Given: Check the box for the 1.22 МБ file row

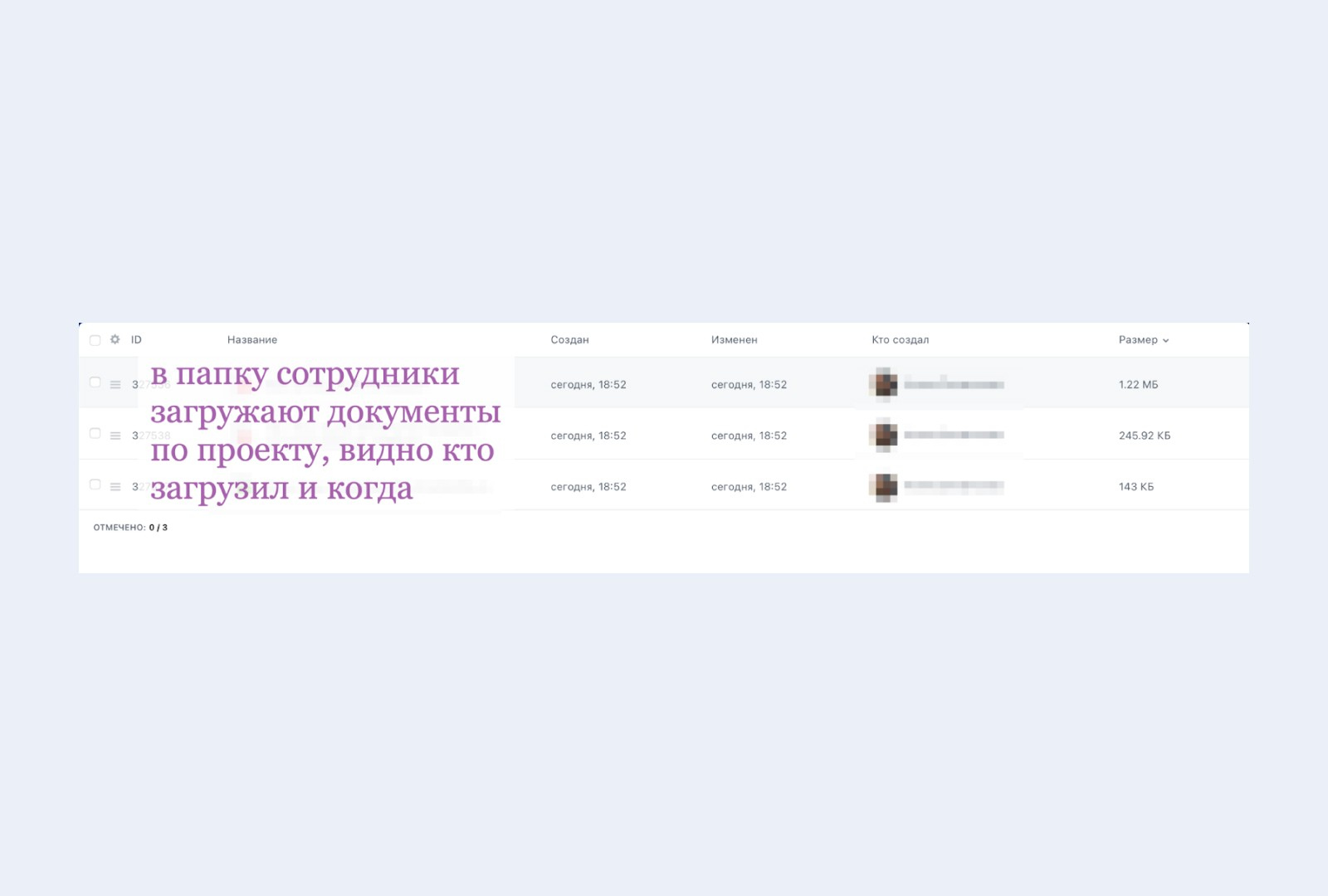Looking at the screenshot, I should click(95, 382).
